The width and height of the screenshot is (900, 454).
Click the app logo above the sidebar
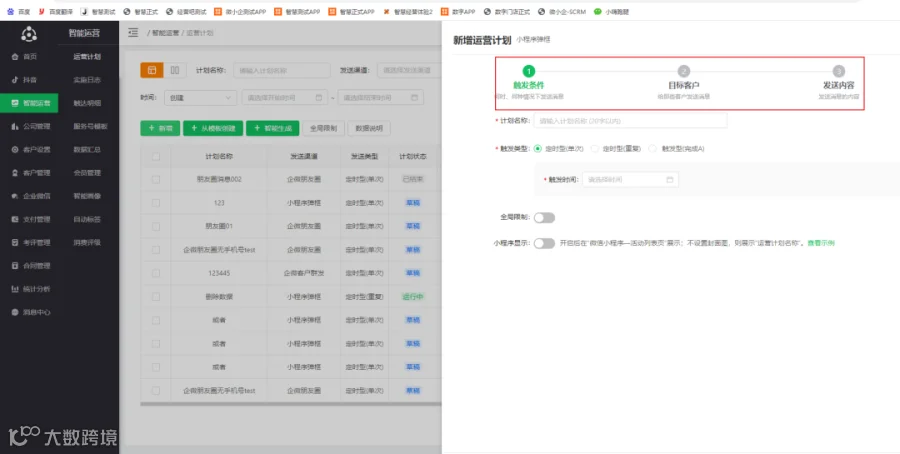coord(29,34)
